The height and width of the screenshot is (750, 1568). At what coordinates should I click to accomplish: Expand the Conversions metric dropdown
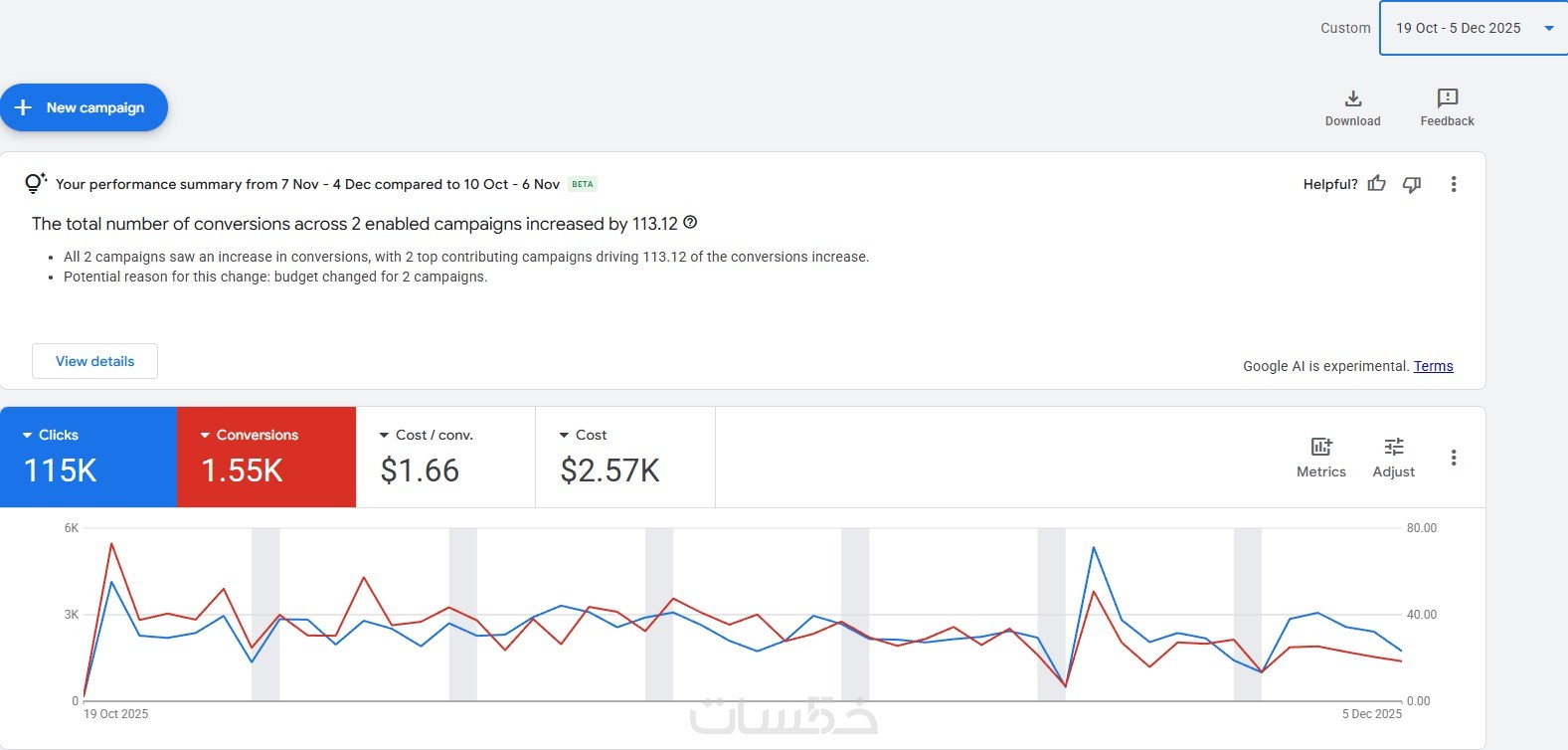206,436
